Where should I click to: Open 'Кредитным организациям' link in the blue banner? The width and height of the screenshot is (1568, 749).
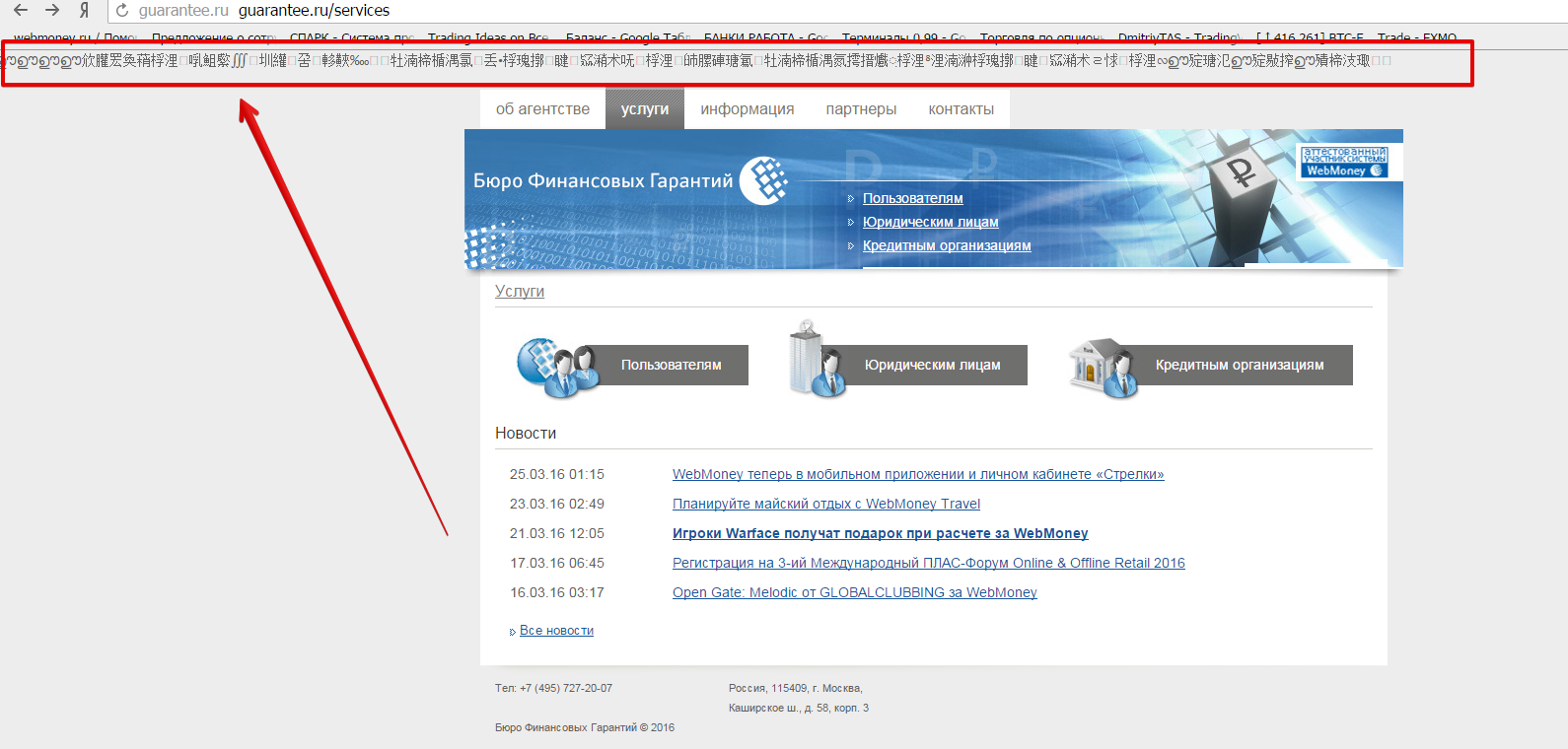pyautogui.click(x=947, y=245)
